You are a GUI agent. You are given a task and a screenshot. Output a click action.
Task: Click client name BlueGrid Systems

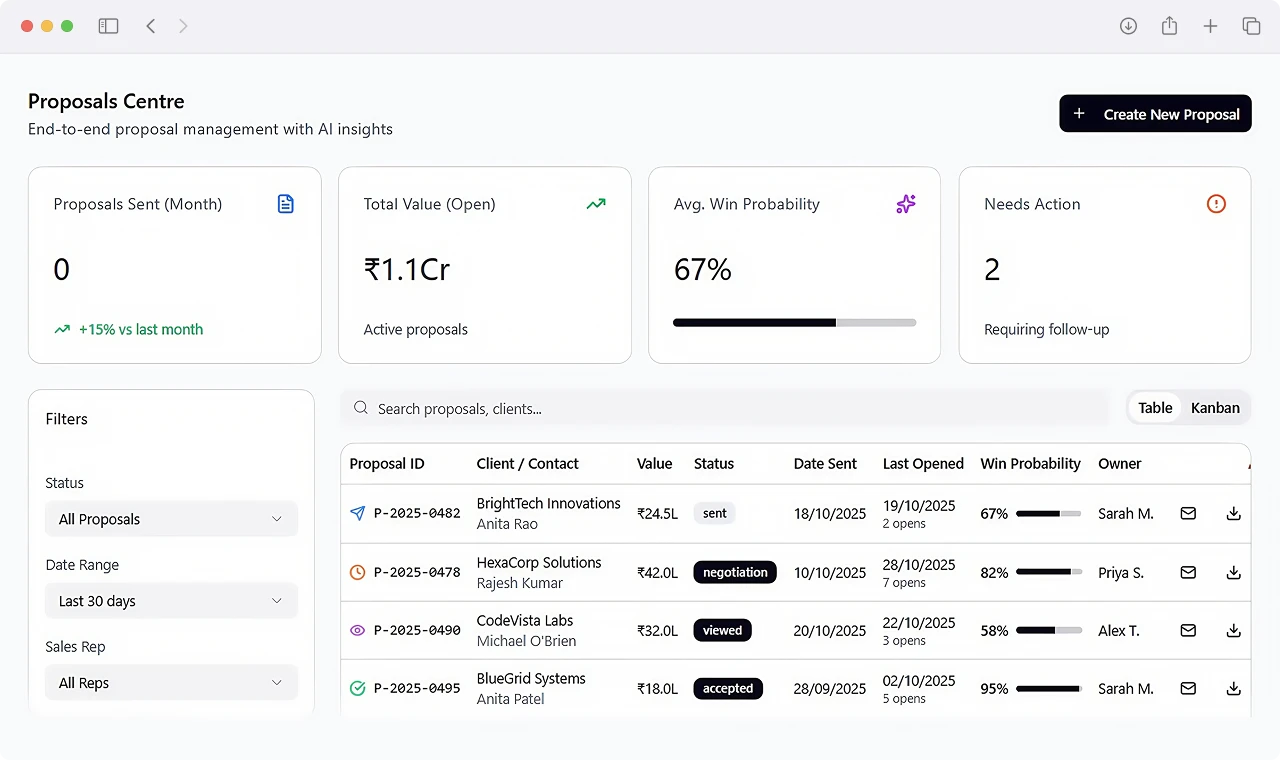pos(531,678)
